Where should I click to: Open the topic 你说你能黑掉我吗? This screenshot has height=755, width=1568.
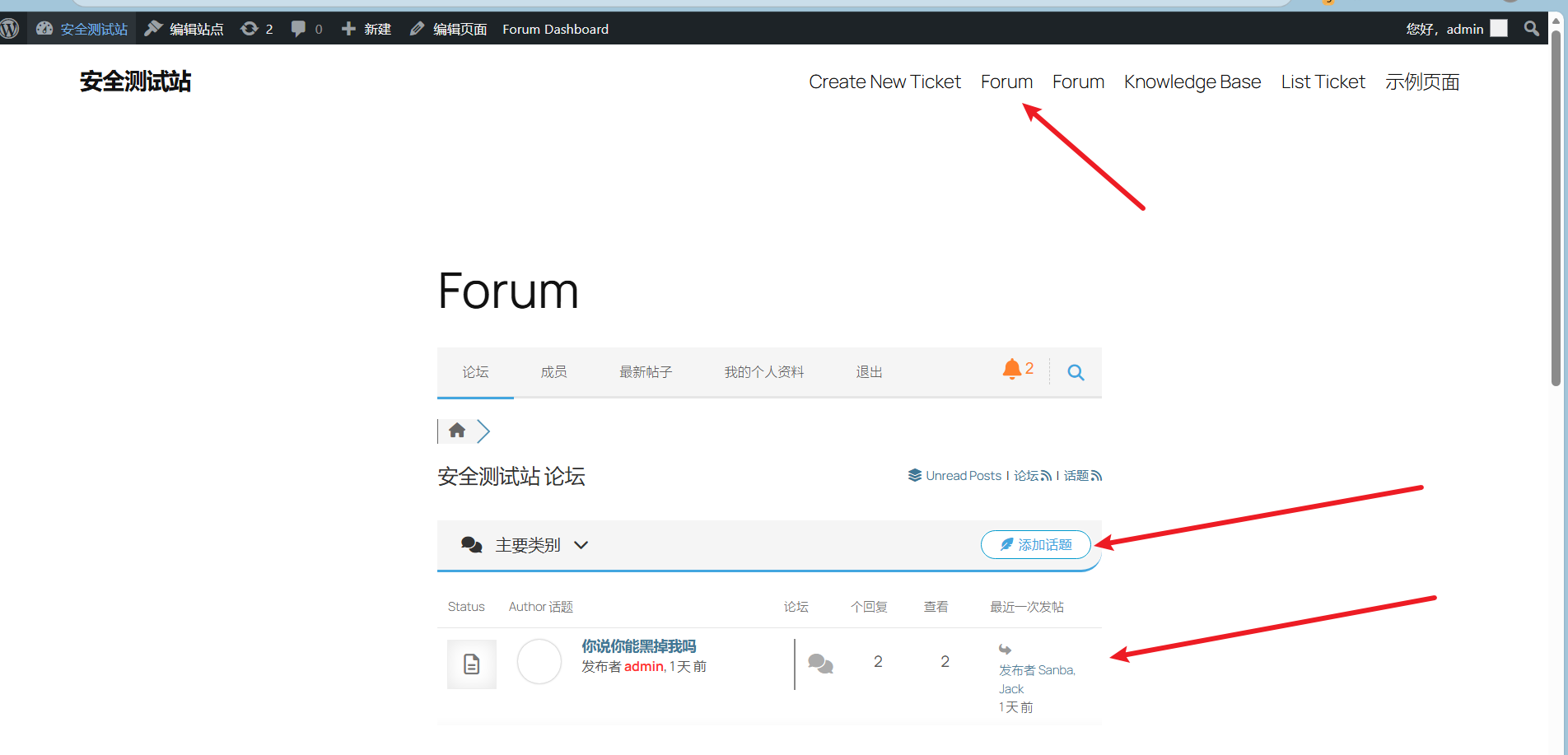(x=639, y=646)
